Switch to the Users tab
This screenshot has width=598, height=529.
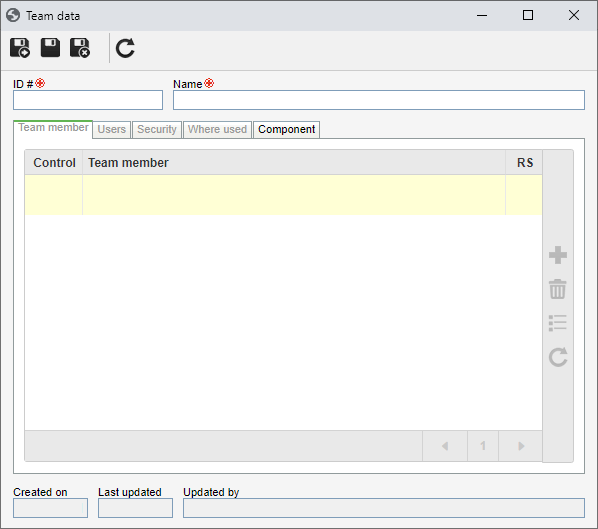111,129
